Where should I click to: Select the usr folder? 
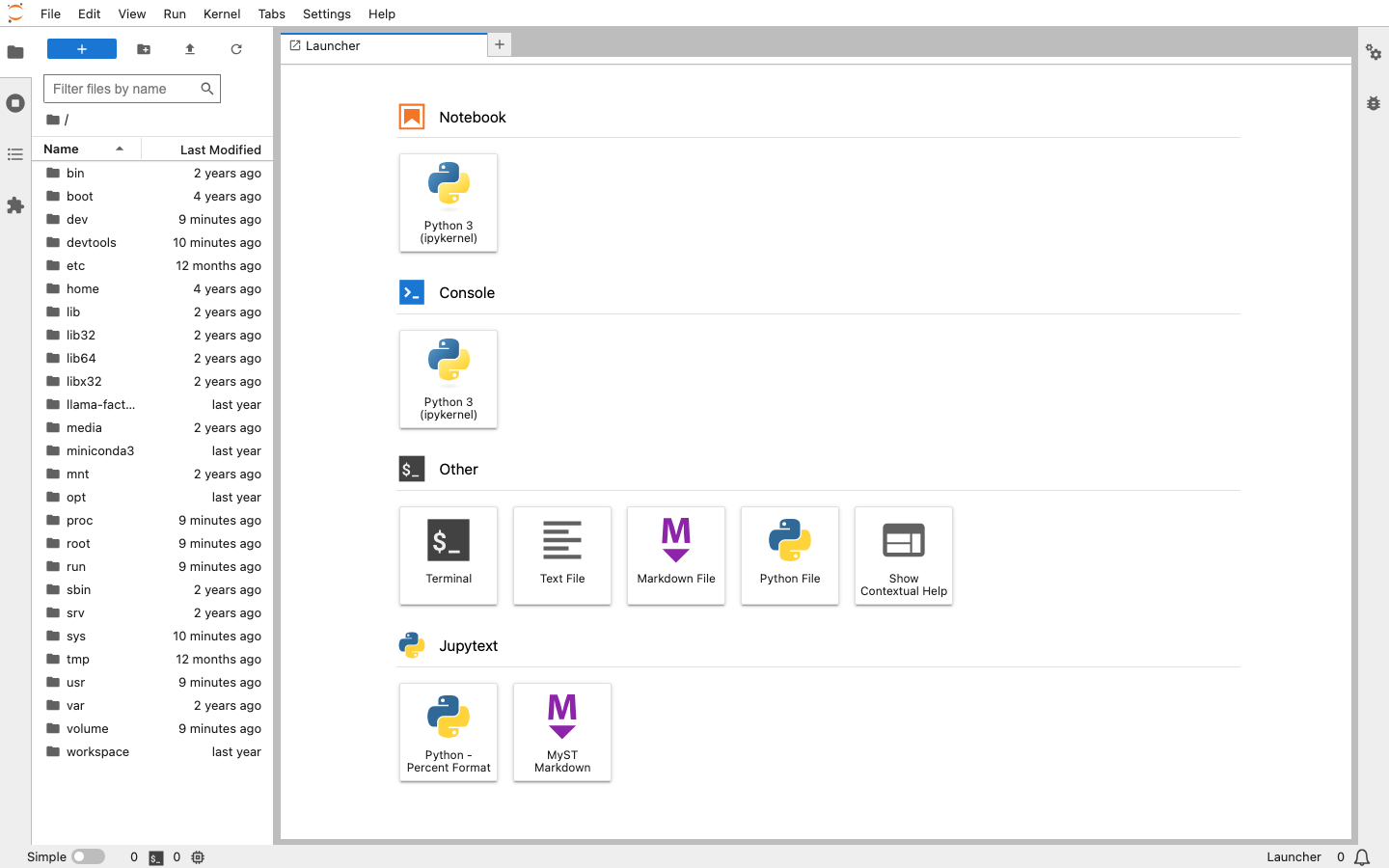pyautogui.click(x=152, y=683)
